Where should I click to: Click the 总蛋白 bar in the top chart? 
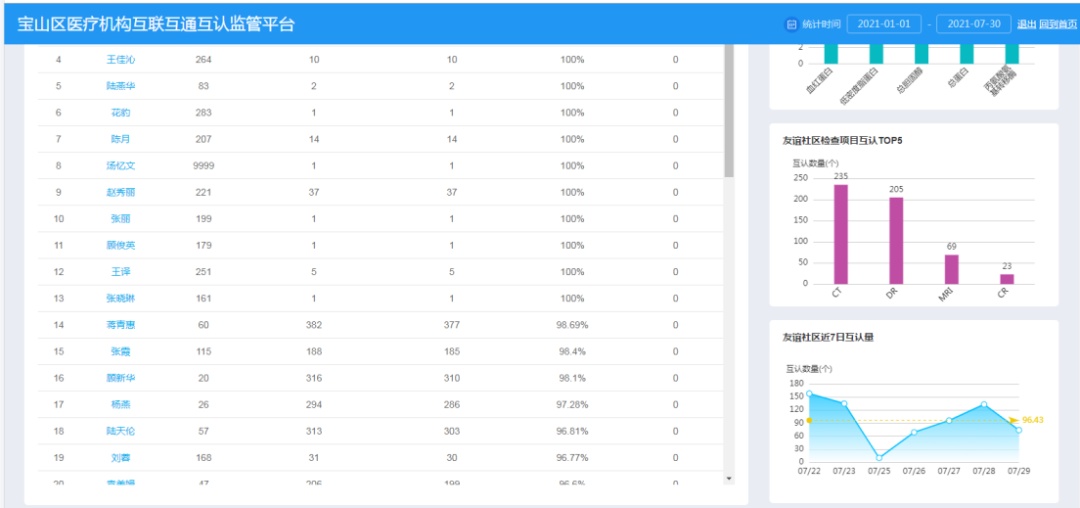tap(967, 54)
